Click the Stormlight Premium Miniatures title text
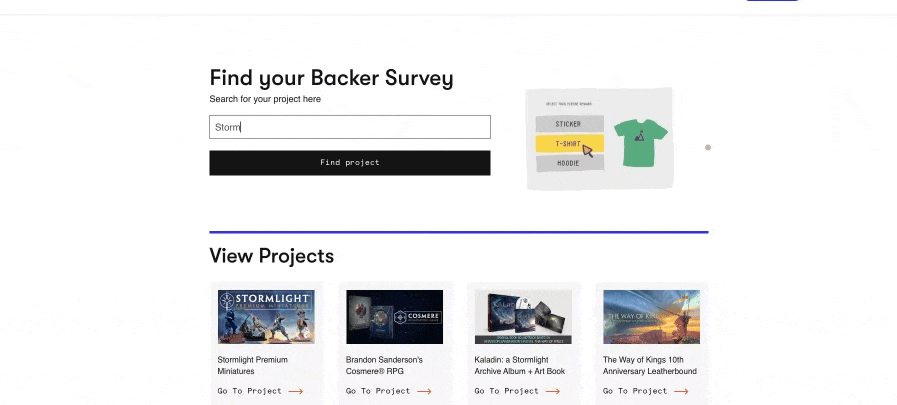Screen dimensions: 897x405 (252, 366)
